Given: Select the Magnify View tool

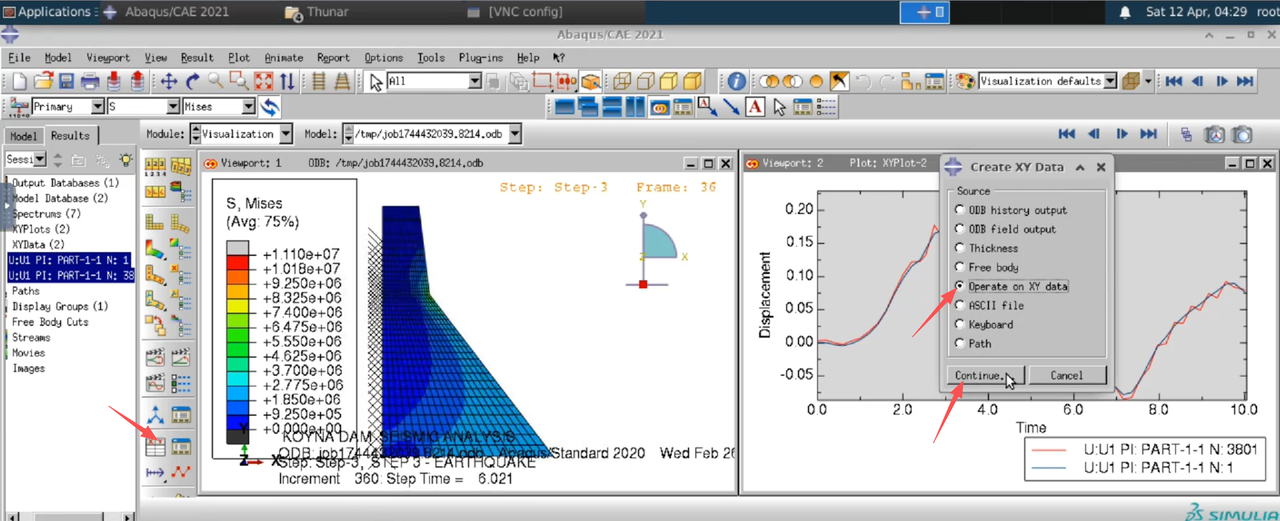Looking at the screenshot, I should click(x=216, y=81).
